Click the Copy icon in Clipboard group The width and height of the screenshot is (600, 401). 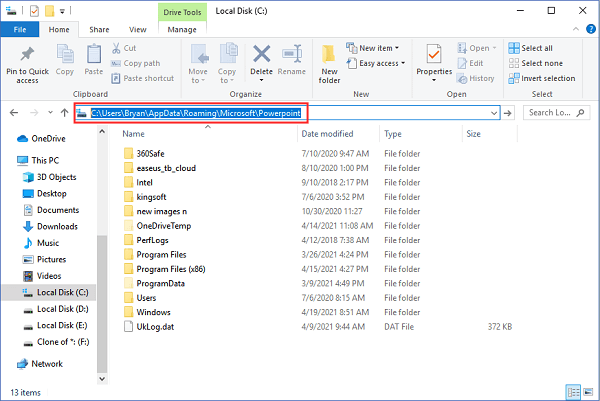65,60
